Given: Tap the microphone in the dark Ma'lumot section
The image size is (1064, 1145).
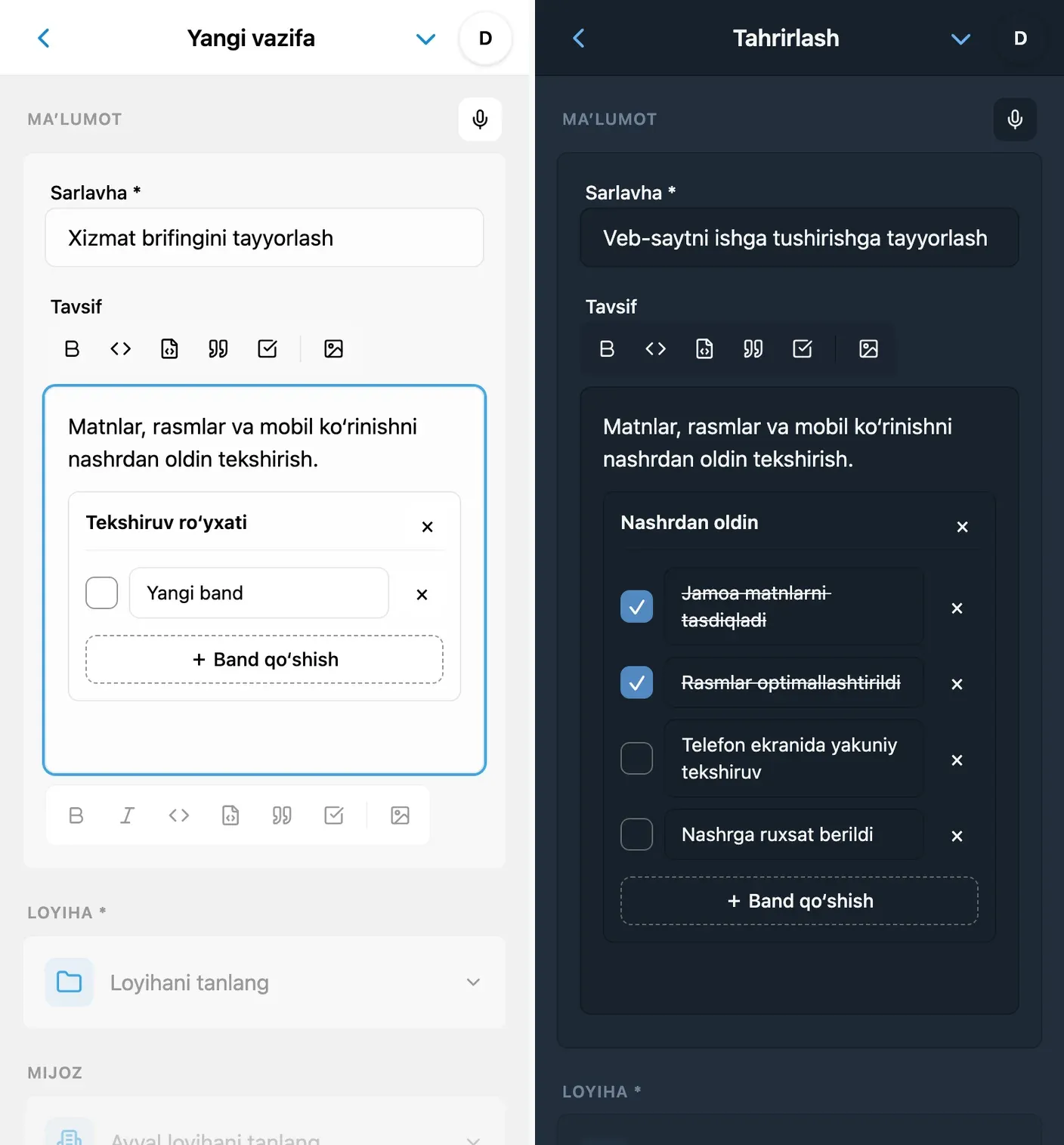Looking at the screenshot, I should pos(1015,119).
